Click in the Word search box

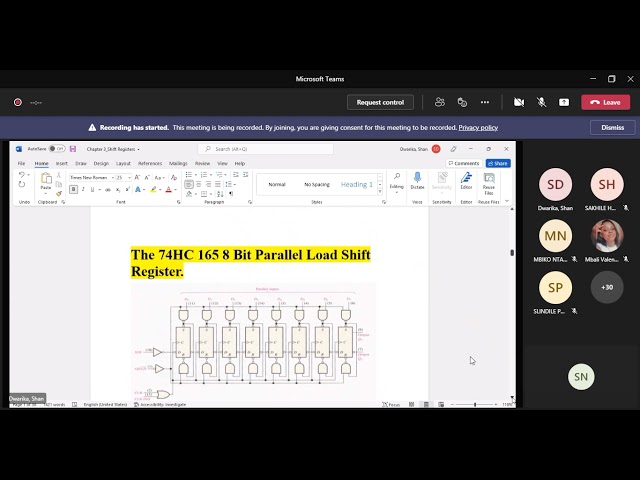[266, 149]
